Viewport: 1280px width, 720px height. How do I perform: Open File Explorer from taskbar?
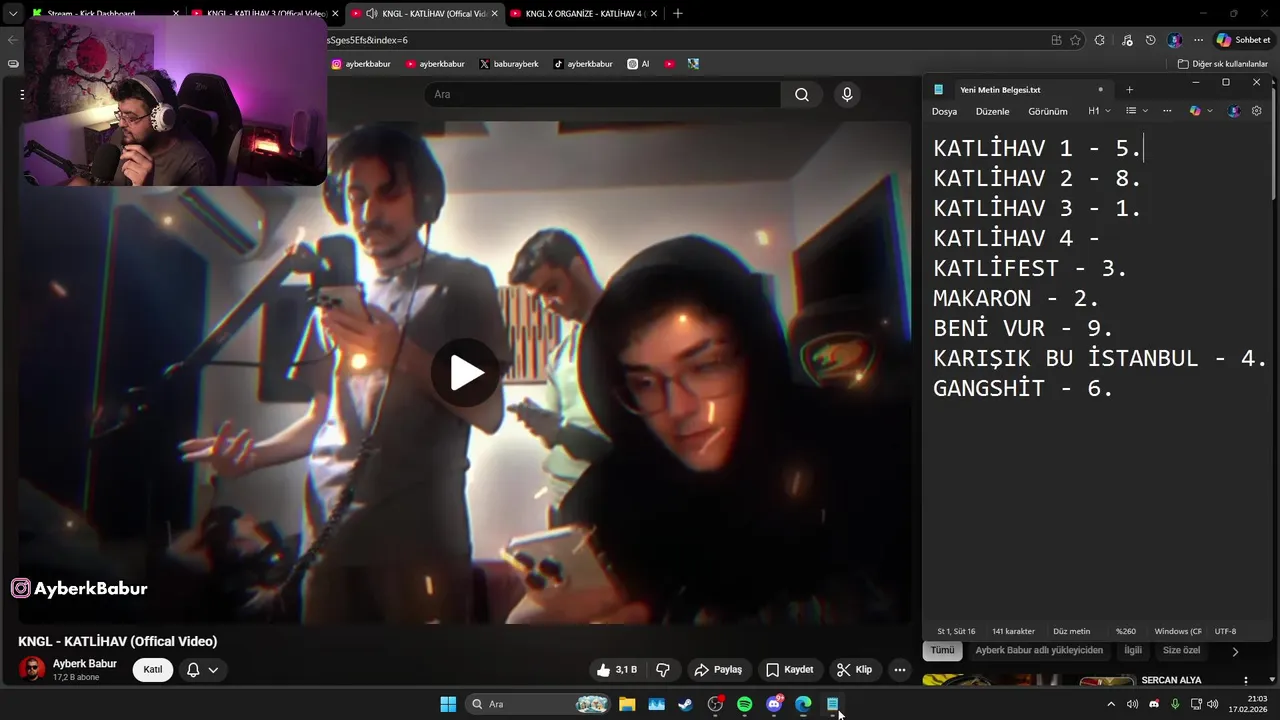tap(627, 704)
